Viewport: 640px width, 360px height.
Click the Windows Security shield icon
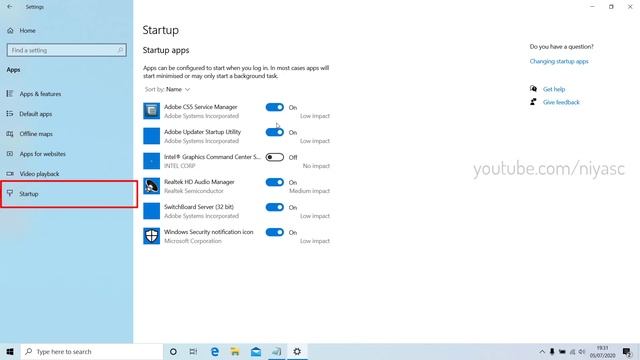151,236
